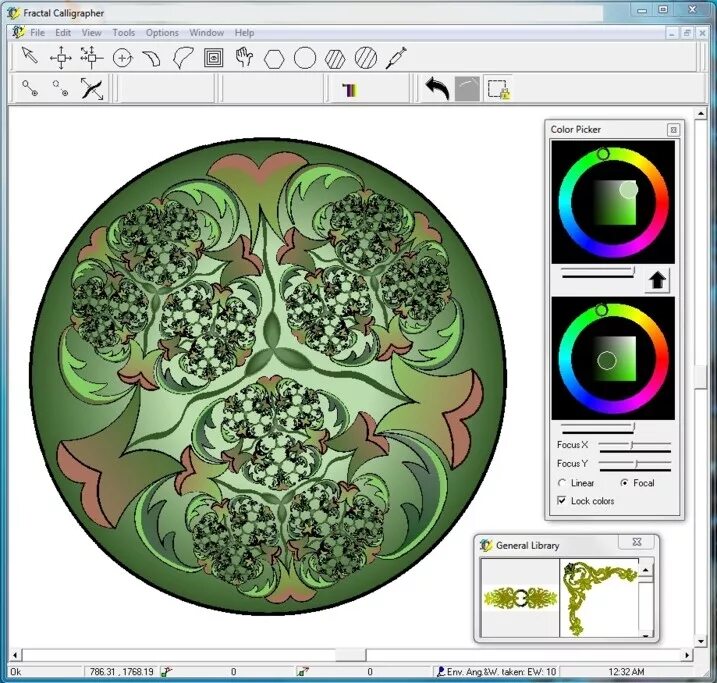Open the Tools menu
717x683 pixels.
pos(123,33)
